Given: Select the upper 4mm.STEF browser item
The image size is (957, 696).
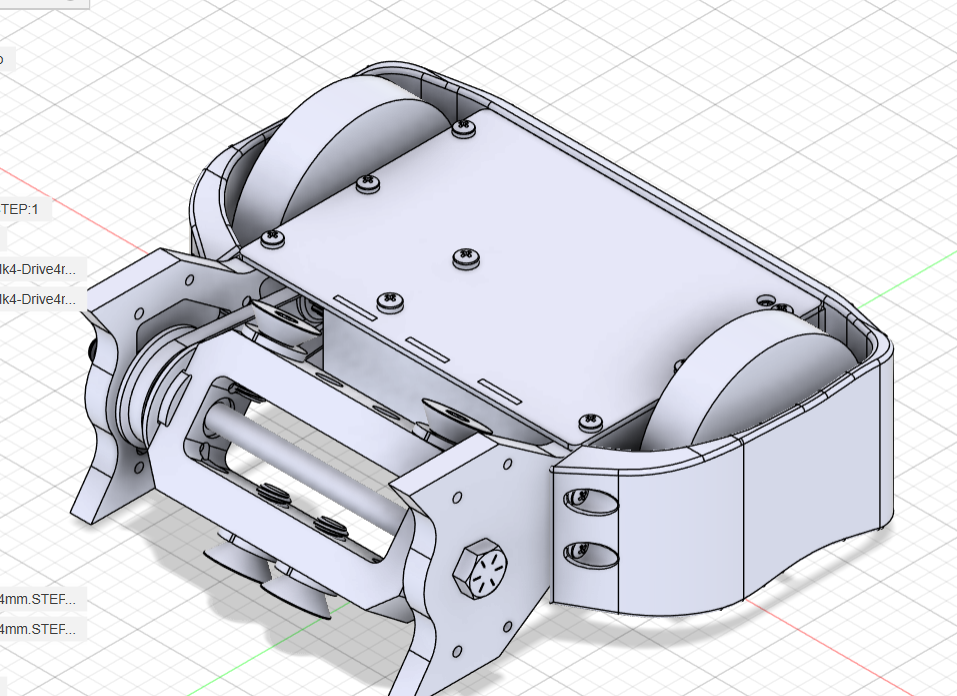Looking at the screenshot, I should click(x=40, y=599).
